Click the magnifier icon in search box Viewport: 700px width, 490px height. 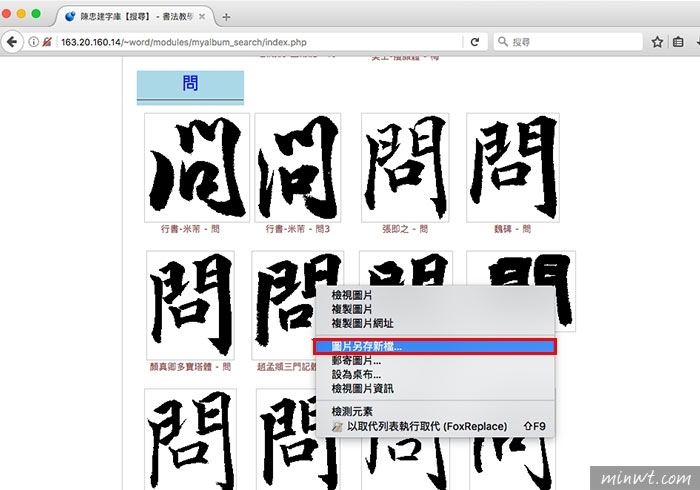[503, 42]
